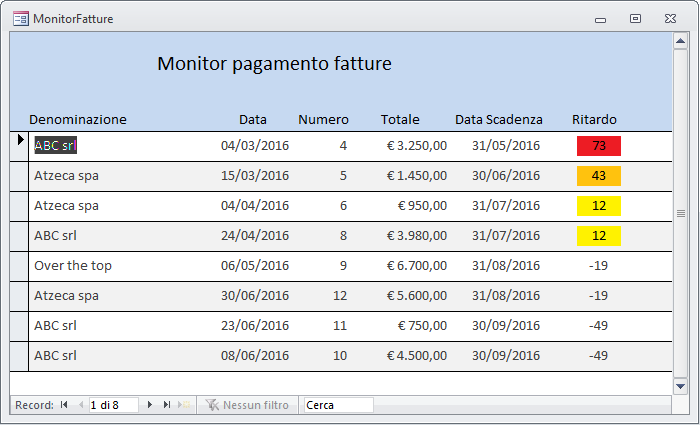Image resolution: width=700 pixels, height=425 pixels.
Task: Click the scroll up arrow
Action: 680,42
